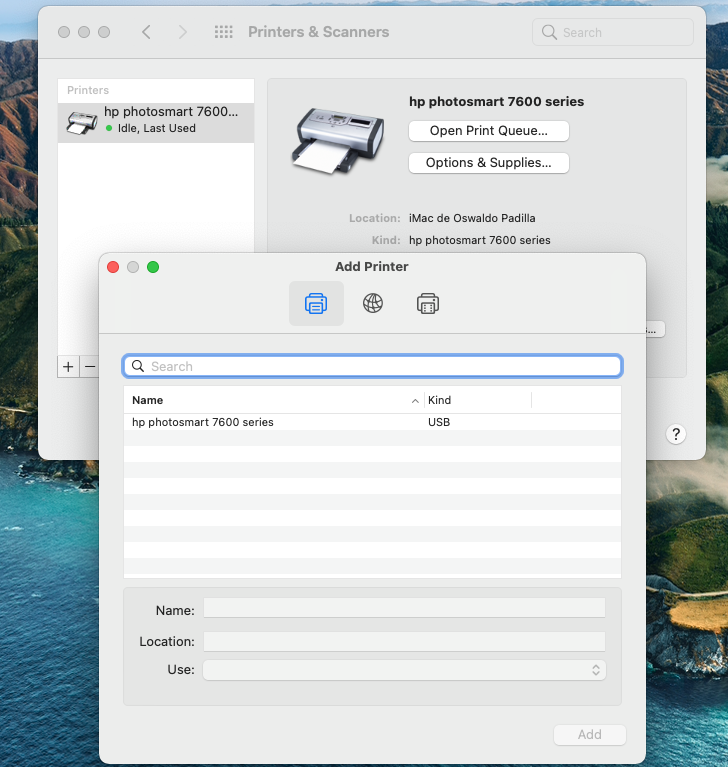Click the Printers & Scanners search box
Screen dimensions: 728x767
[x=613, y=32]
